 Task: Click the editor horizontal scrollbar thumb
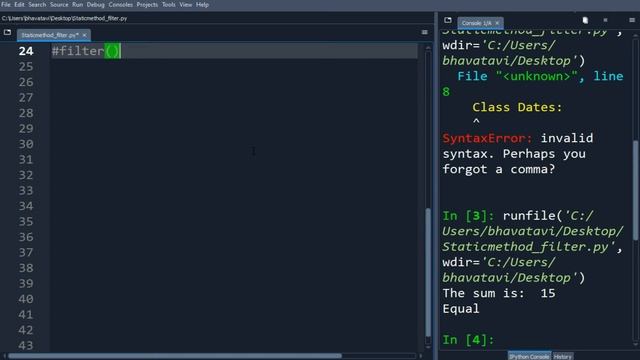coord(175,356)
